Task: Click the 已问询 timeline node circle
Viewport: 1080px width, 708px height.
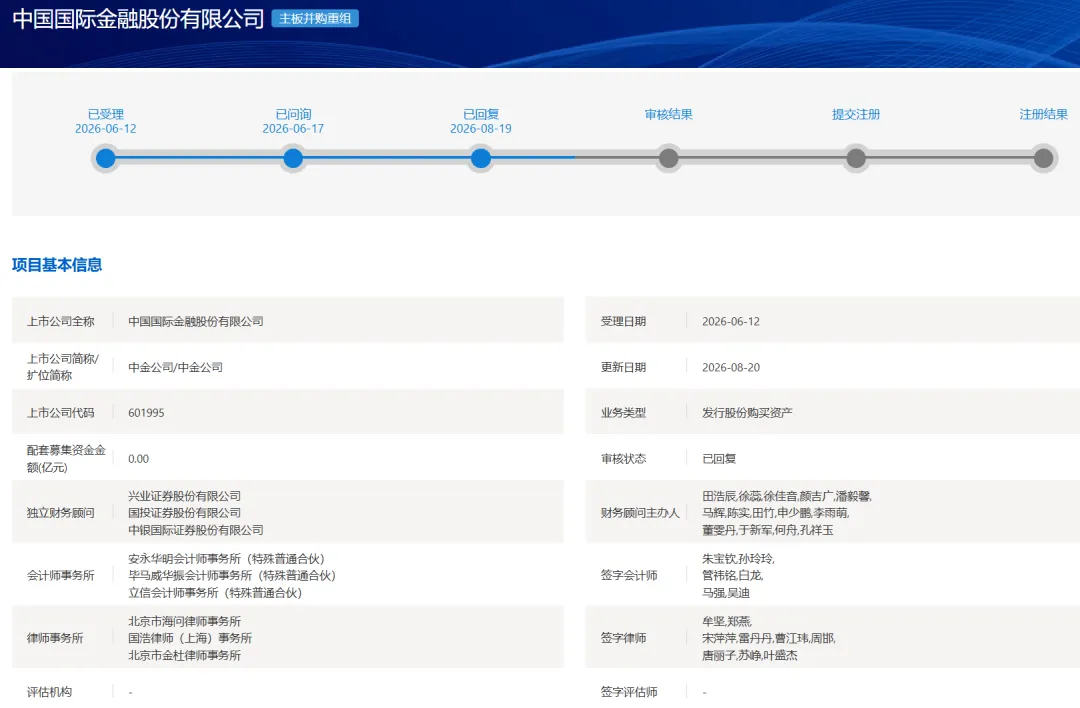Action: pos(293,158)
